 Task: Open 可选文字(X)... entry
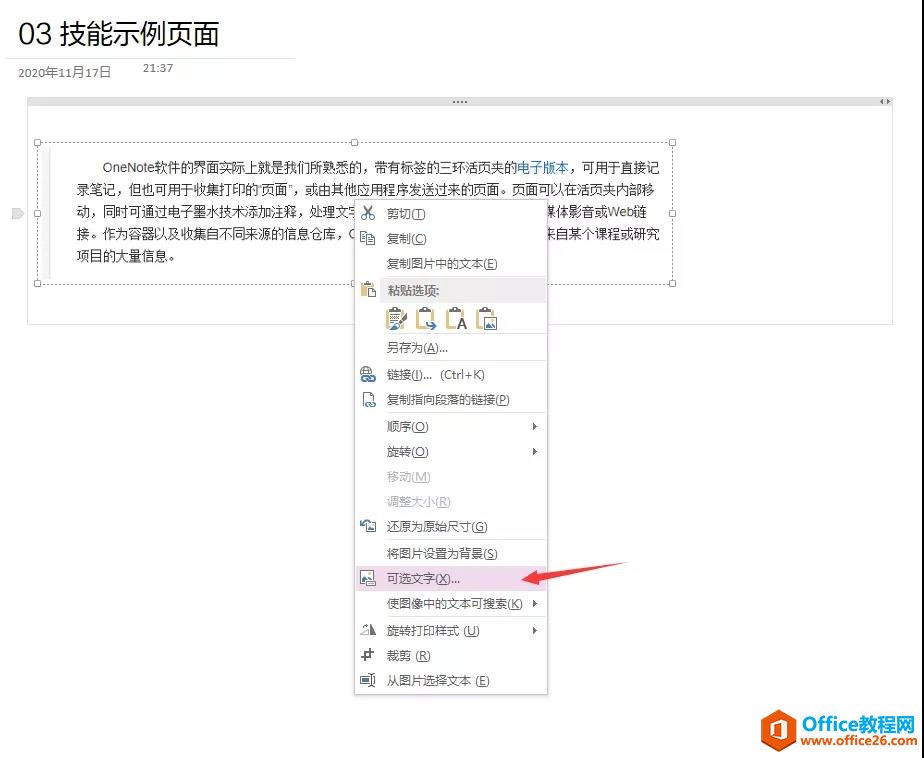pos(451,578)
